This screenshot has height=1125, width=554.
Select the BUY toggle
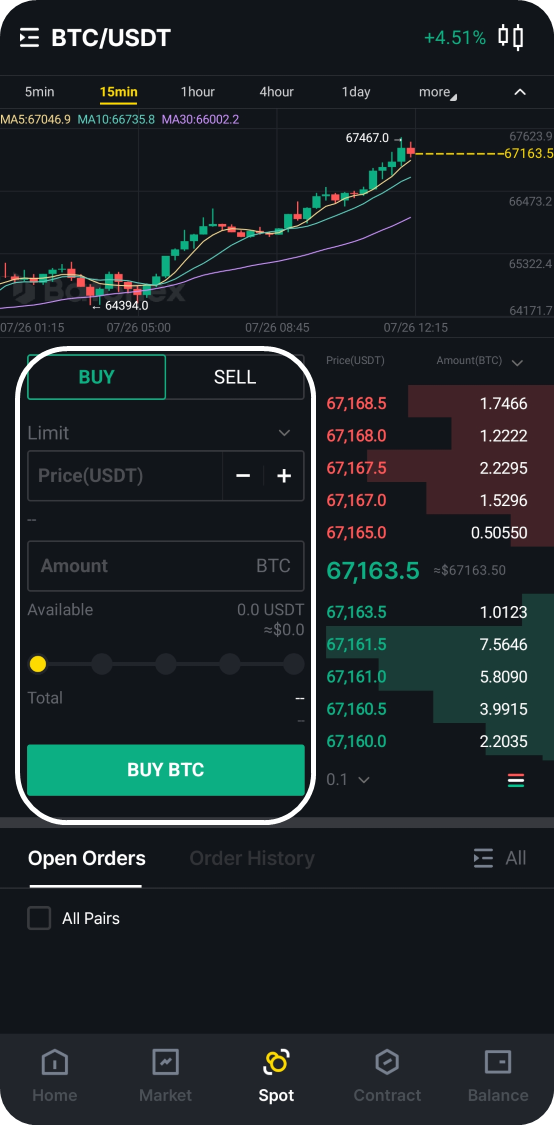pyautogui.click(x=97, y=377)
